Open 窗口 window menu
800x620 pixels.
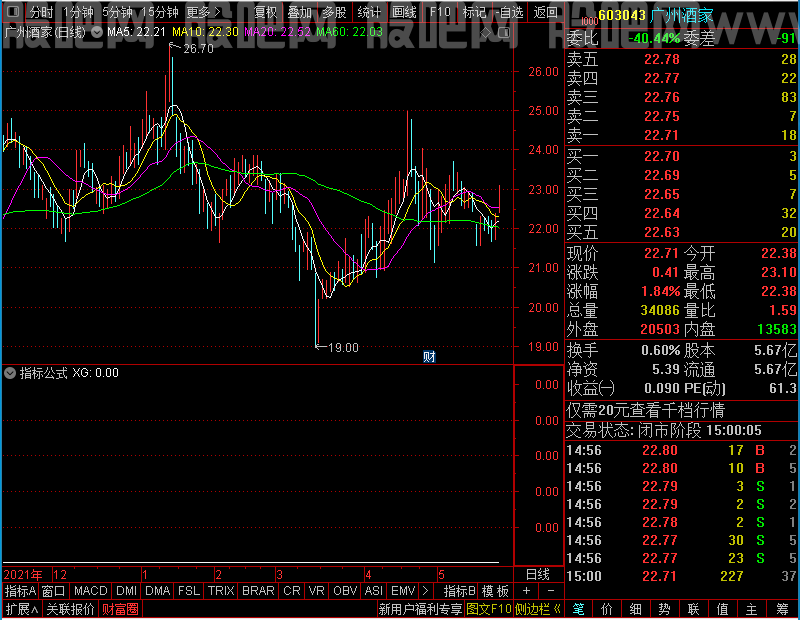(54, 591)
